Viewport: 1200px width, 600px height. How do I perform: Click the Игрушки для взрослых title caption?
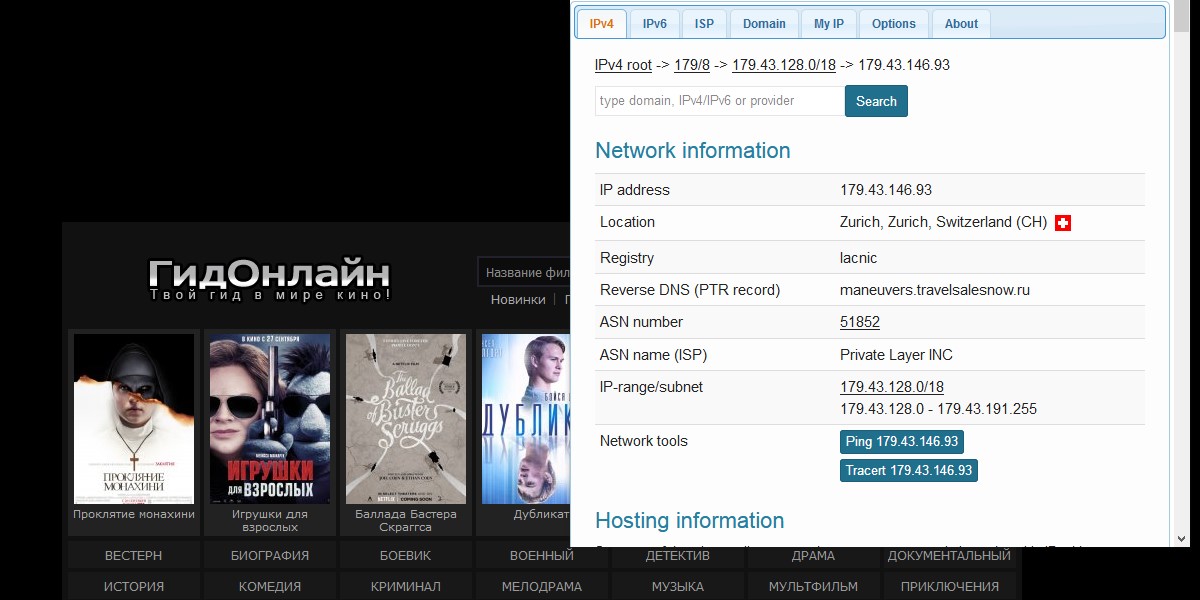point(270,521)
